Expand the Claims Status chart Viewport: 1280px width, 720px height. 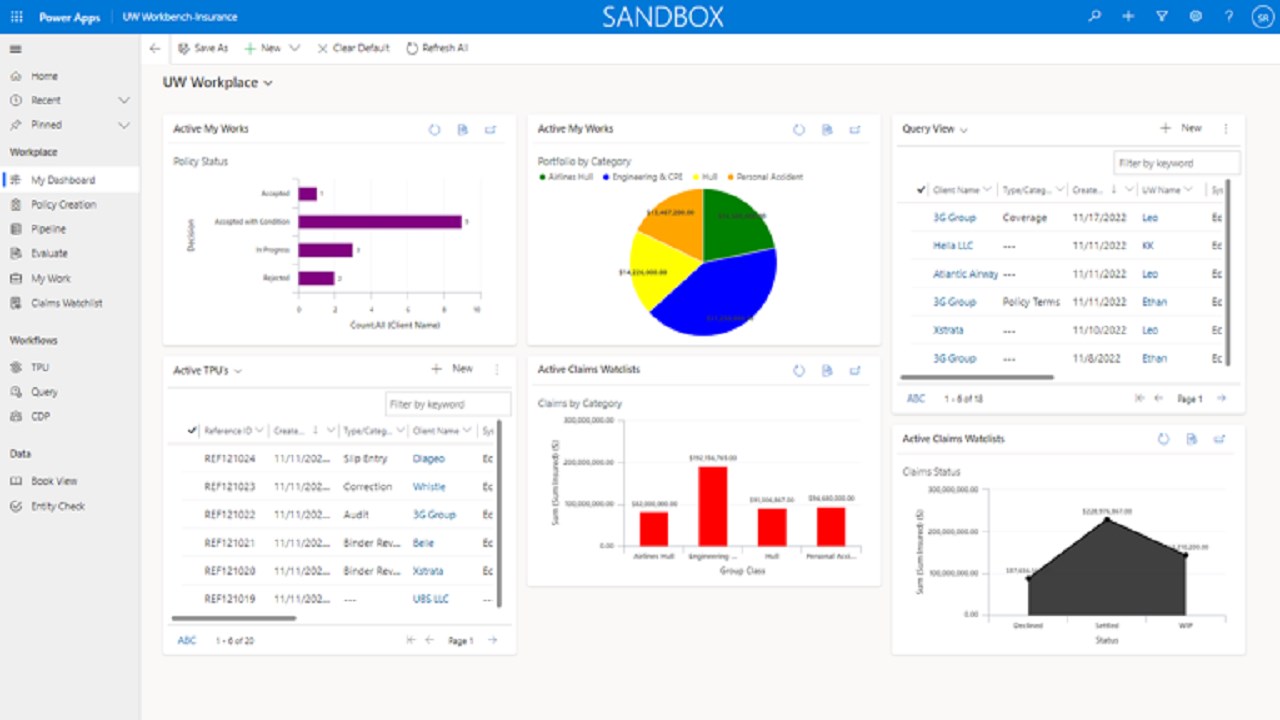pyautogui.click(x=1219, y=439)
